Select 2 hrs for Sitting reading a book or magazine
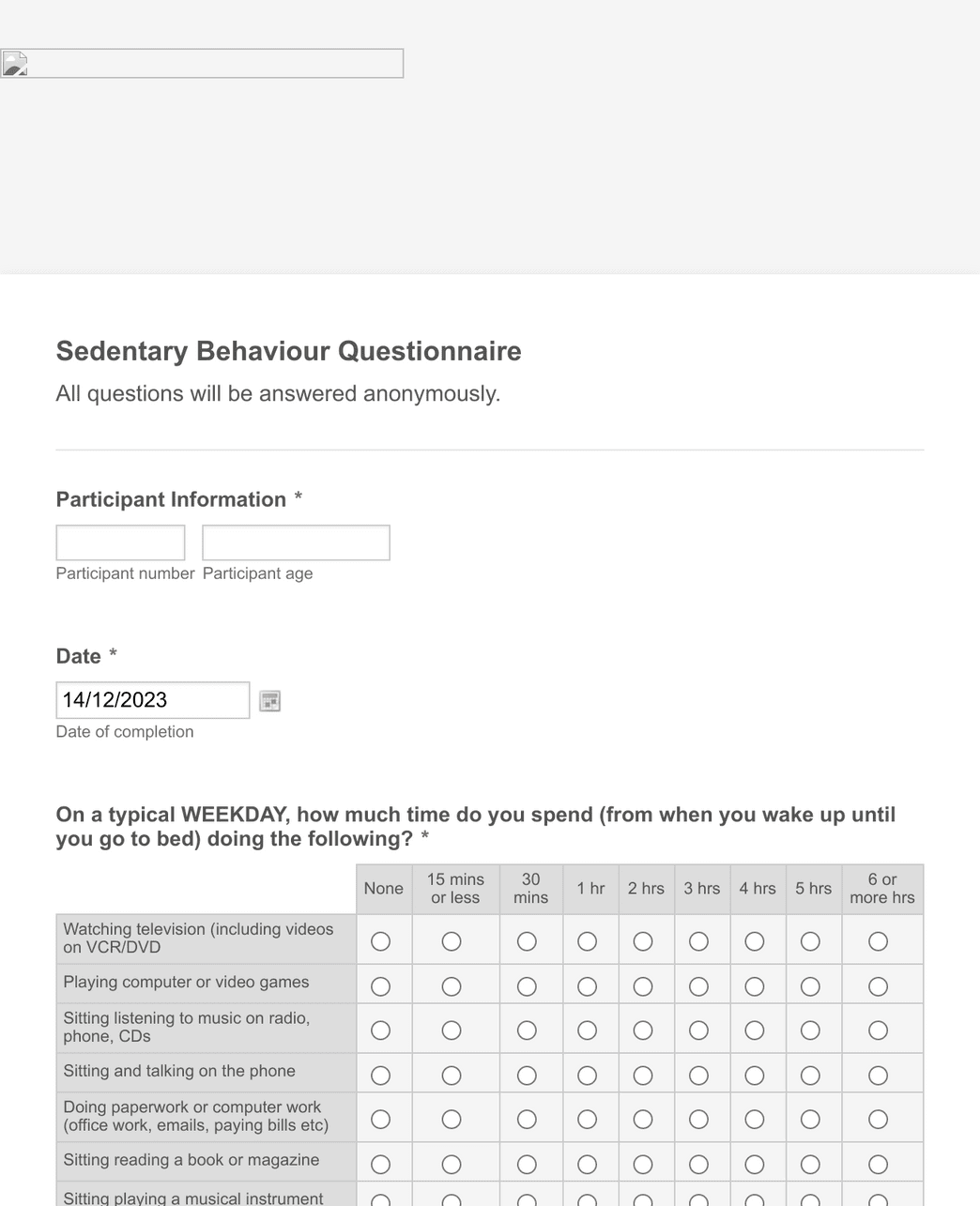Screen dimensions: 980x1206 tap(643, 1163)
